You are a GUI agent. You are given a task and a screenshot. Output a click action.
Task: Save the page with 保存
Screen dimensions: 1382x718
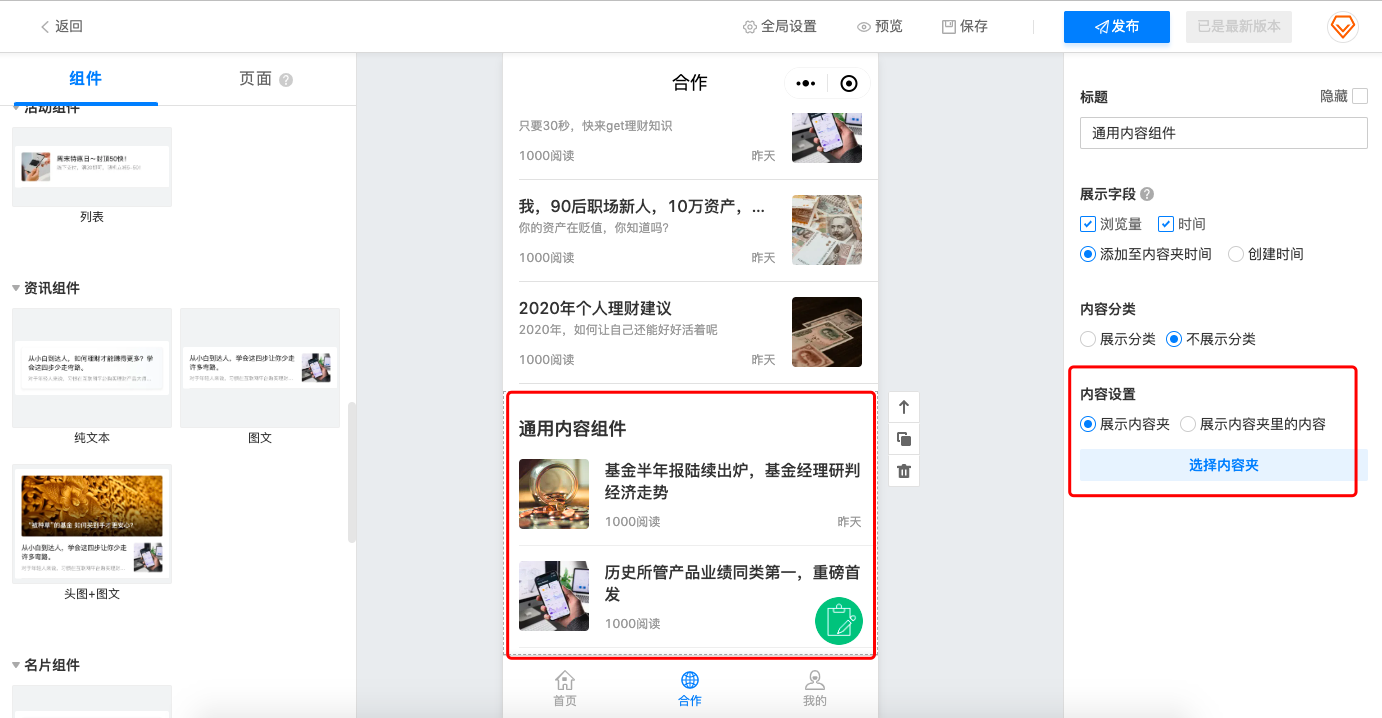click(965, 27)
